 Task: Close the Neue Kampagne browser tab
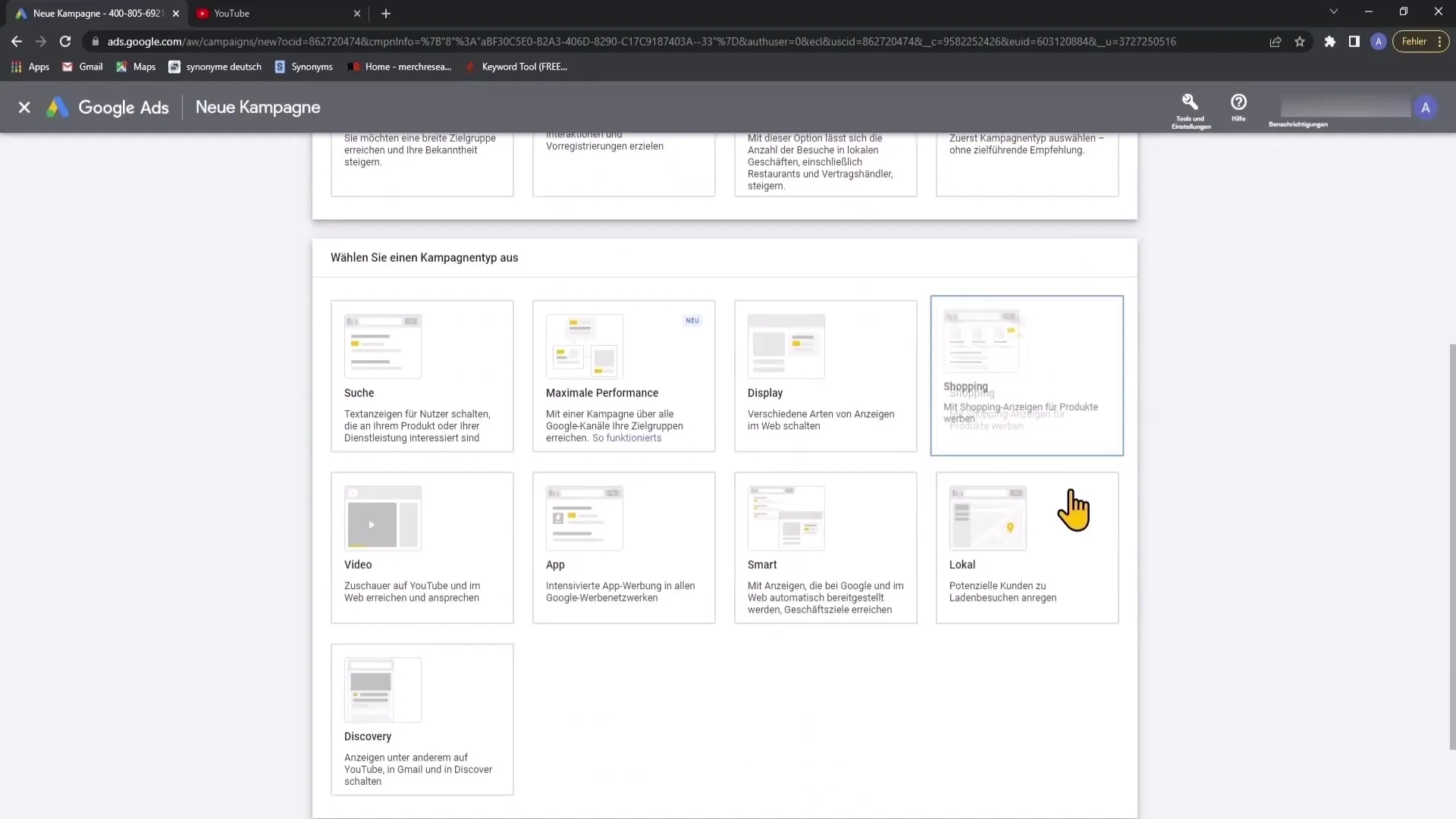[176, 14]
